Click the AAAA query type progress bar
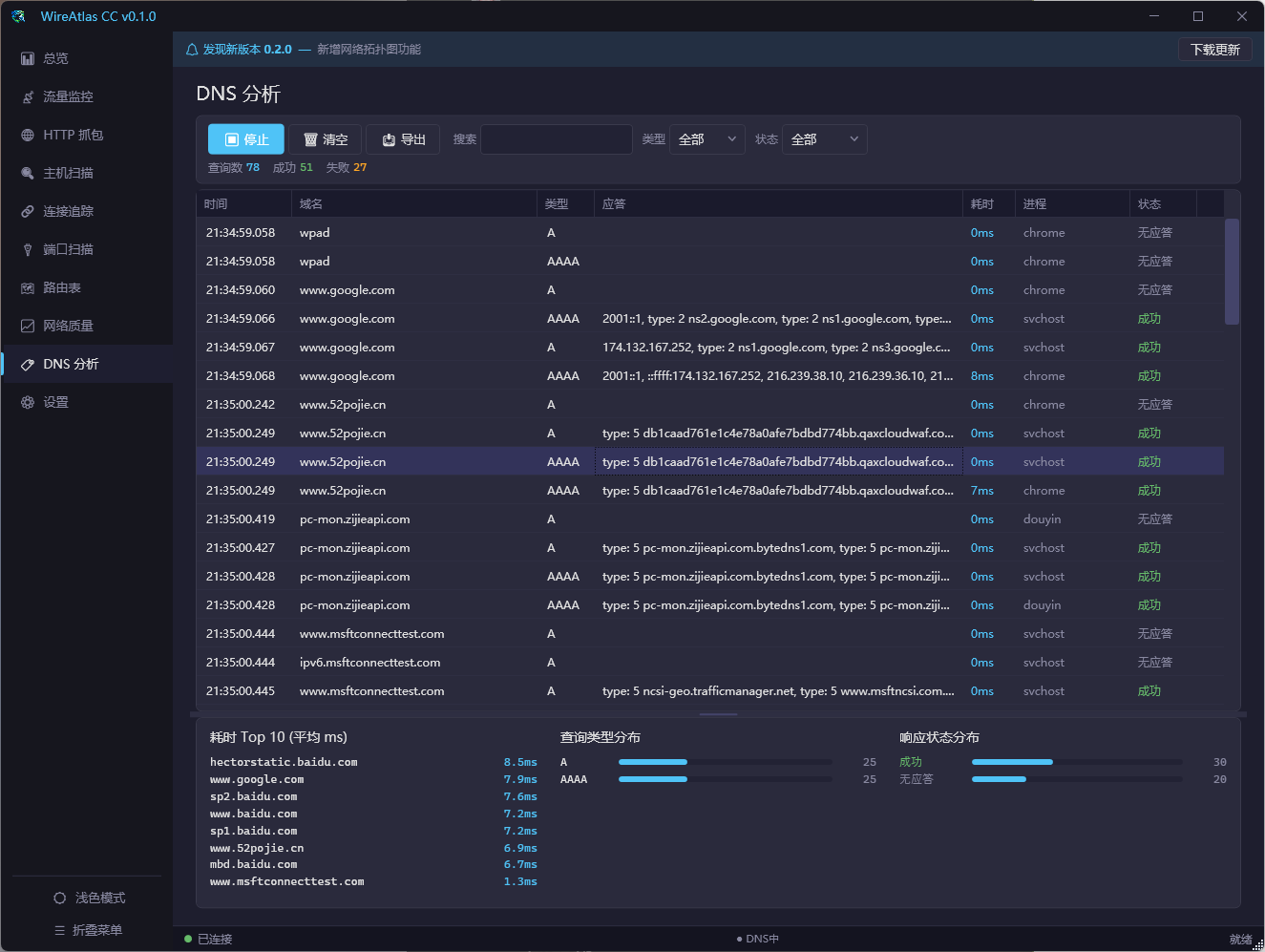Screen dimensions: 1265x952 coord(725,779)
